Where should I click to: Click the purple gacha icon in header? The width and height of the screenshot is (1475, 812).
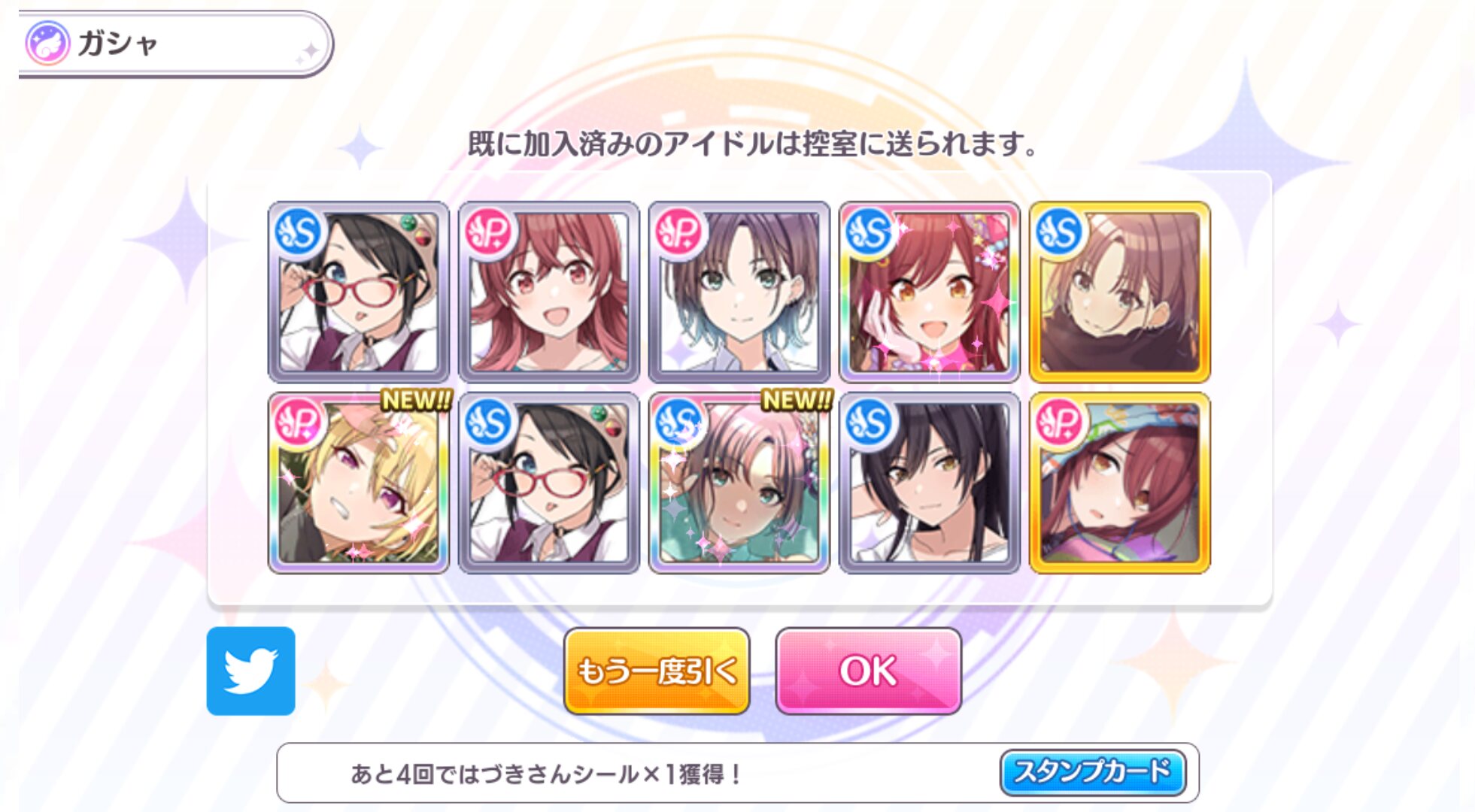[47, 43]
